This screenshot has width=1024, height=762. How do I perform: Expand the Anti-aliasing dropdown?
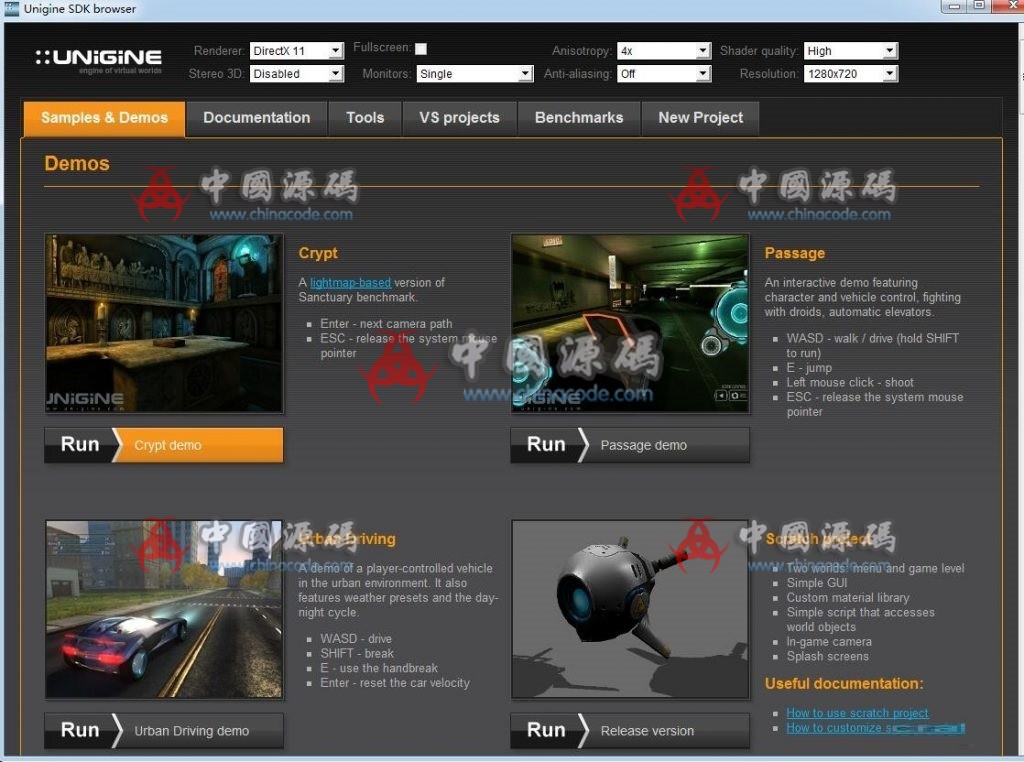coord(664,74)
